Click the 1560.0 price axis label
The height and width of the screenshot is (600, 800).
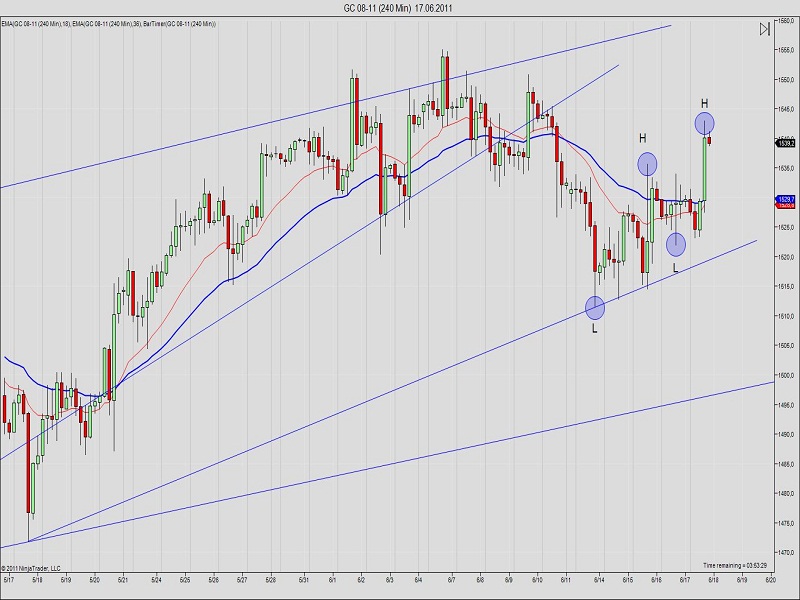[x=786, y=20]
